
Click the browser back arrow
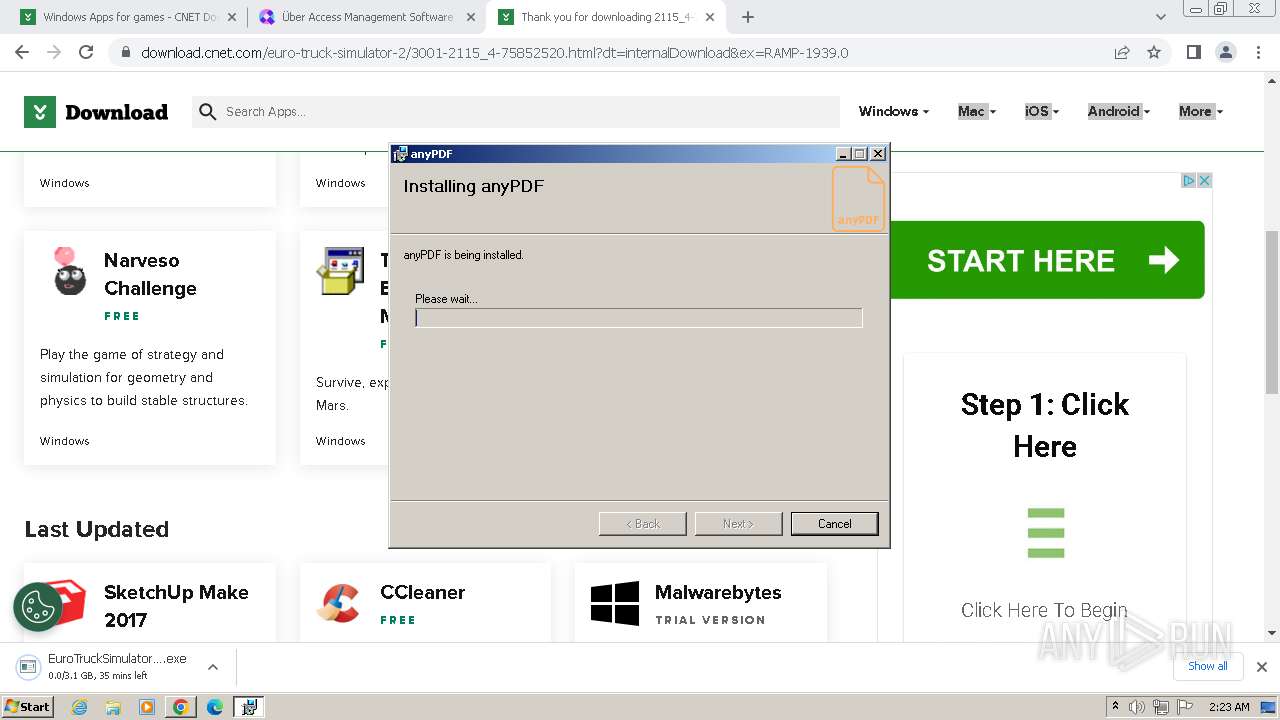tap(22, 52)
